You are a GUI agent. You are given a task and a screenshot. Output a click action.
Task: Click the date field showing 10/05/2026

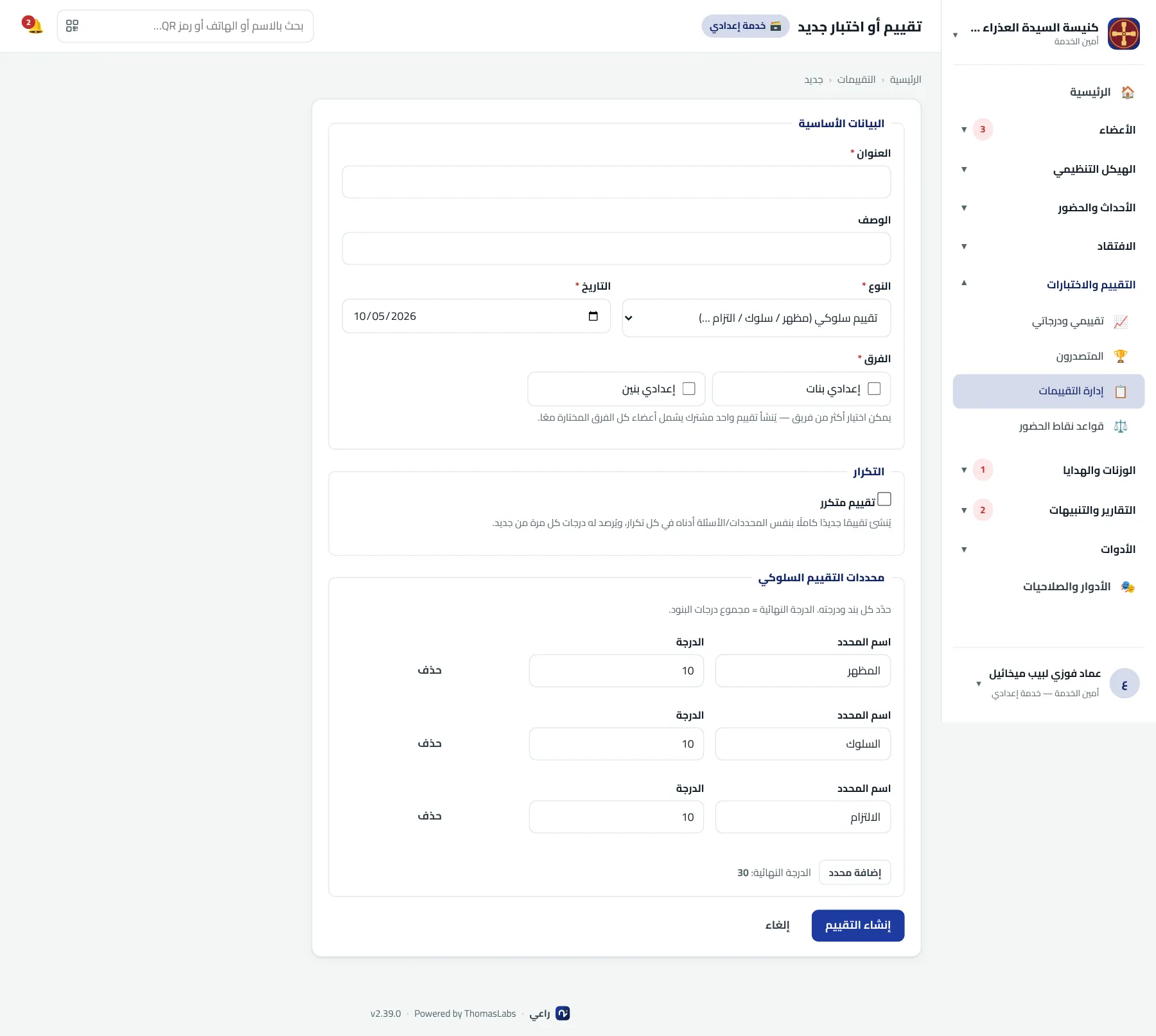click(477, 316)
